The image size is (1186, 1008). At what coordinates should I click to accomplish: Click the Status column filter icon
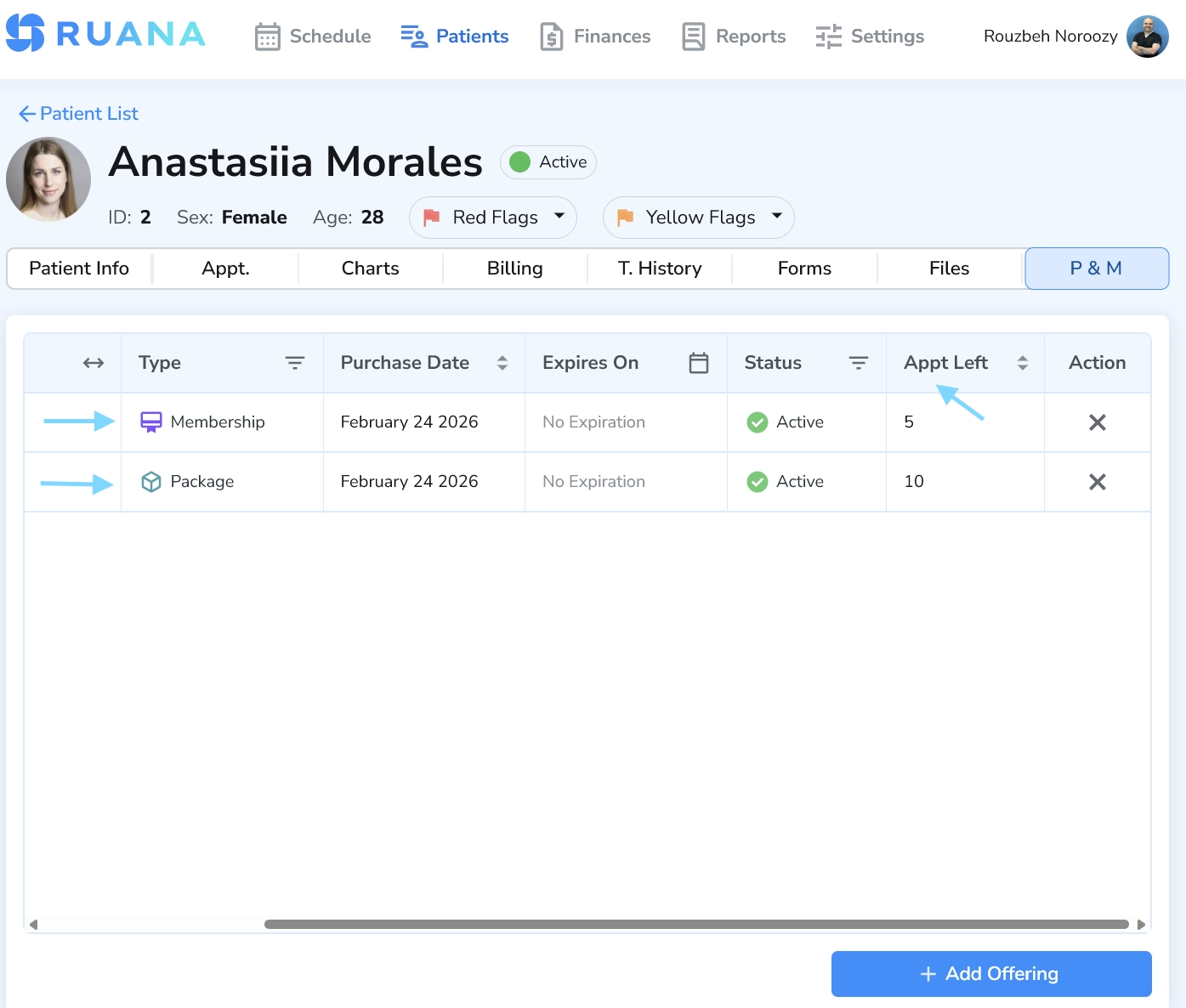click(858, 363)
